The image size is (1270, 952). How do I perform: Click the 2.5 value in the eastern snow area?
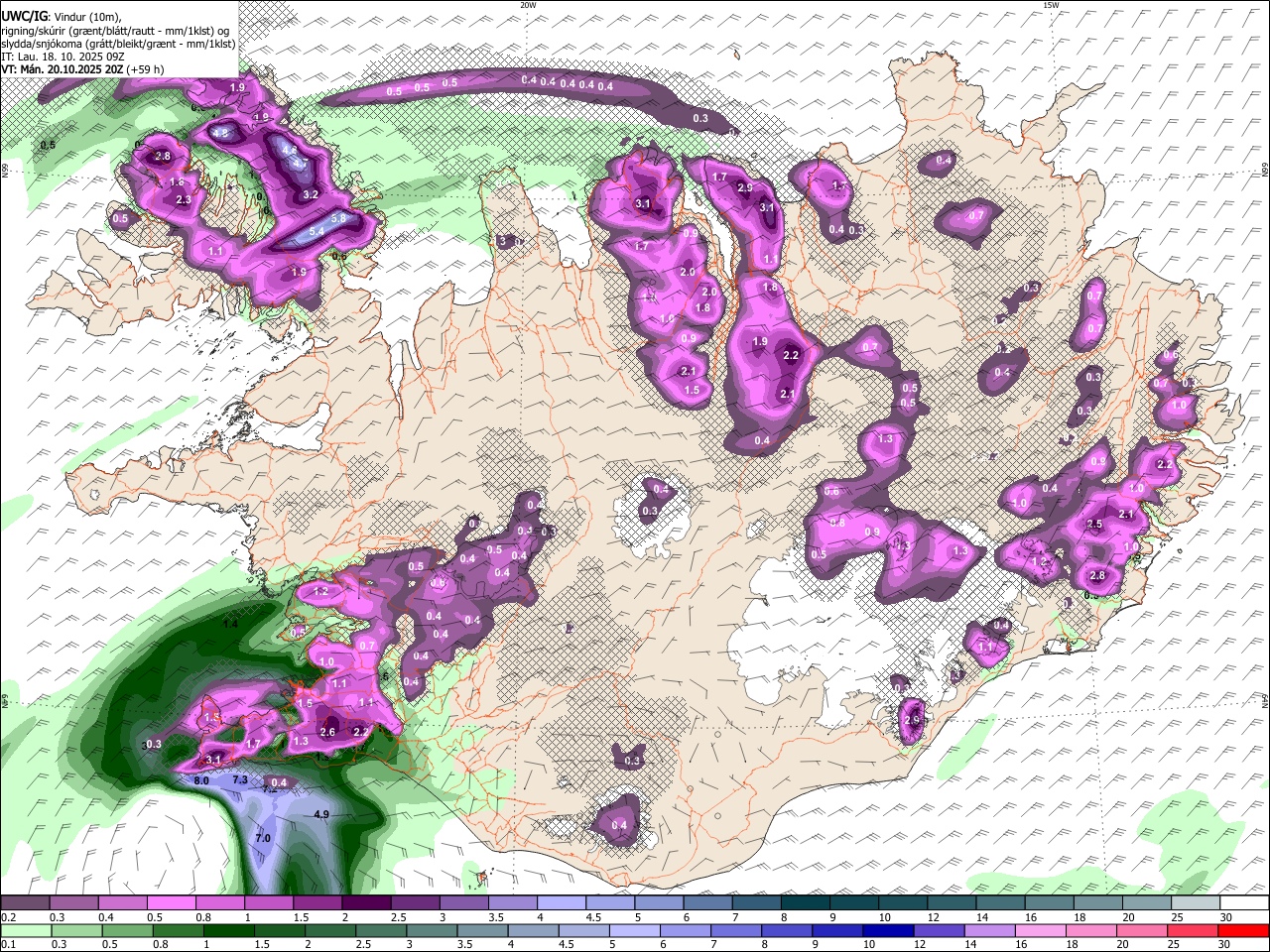pos(1095,525)
